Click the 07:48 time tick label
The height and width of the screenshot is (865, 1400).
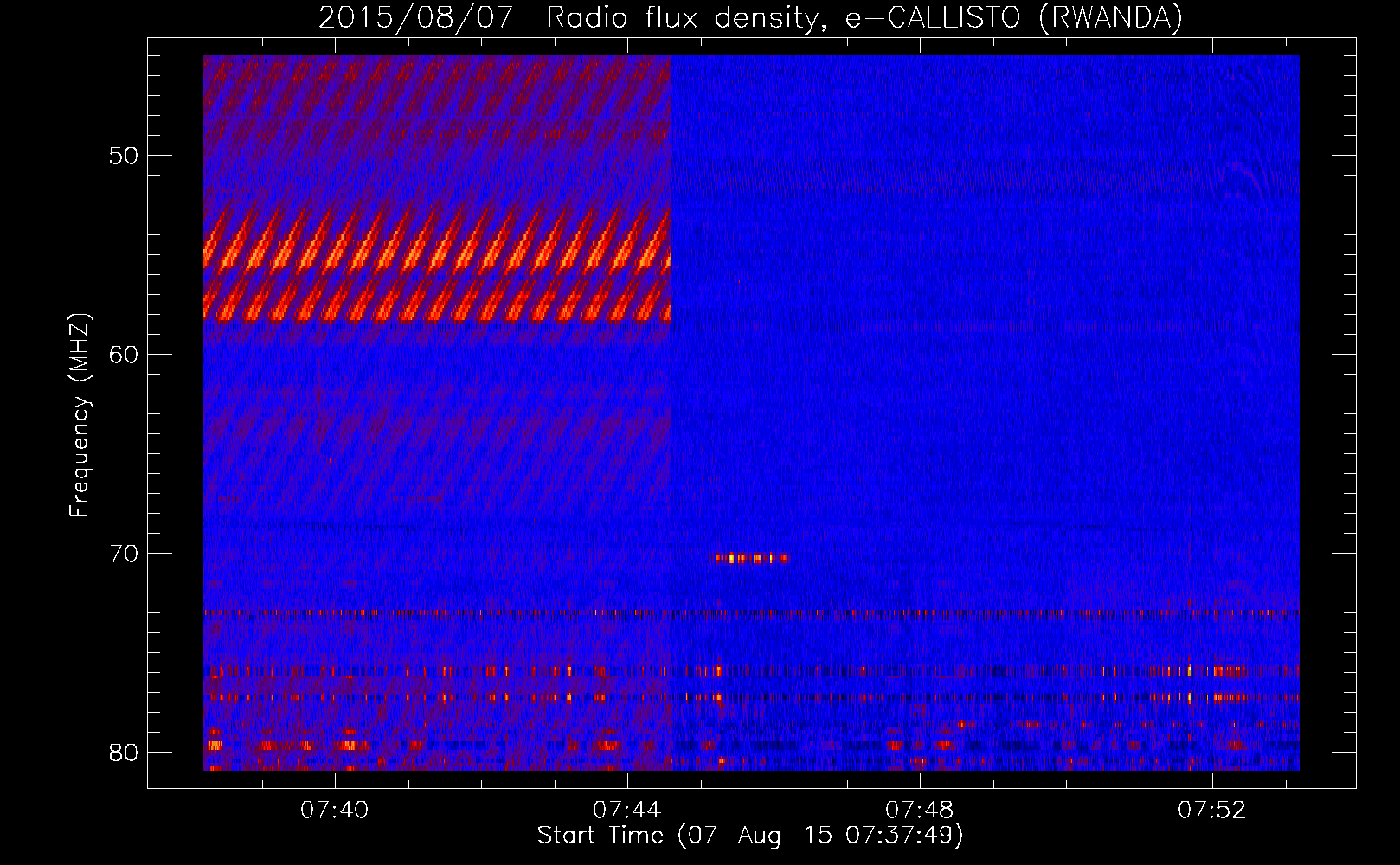[x=919, y=811]
